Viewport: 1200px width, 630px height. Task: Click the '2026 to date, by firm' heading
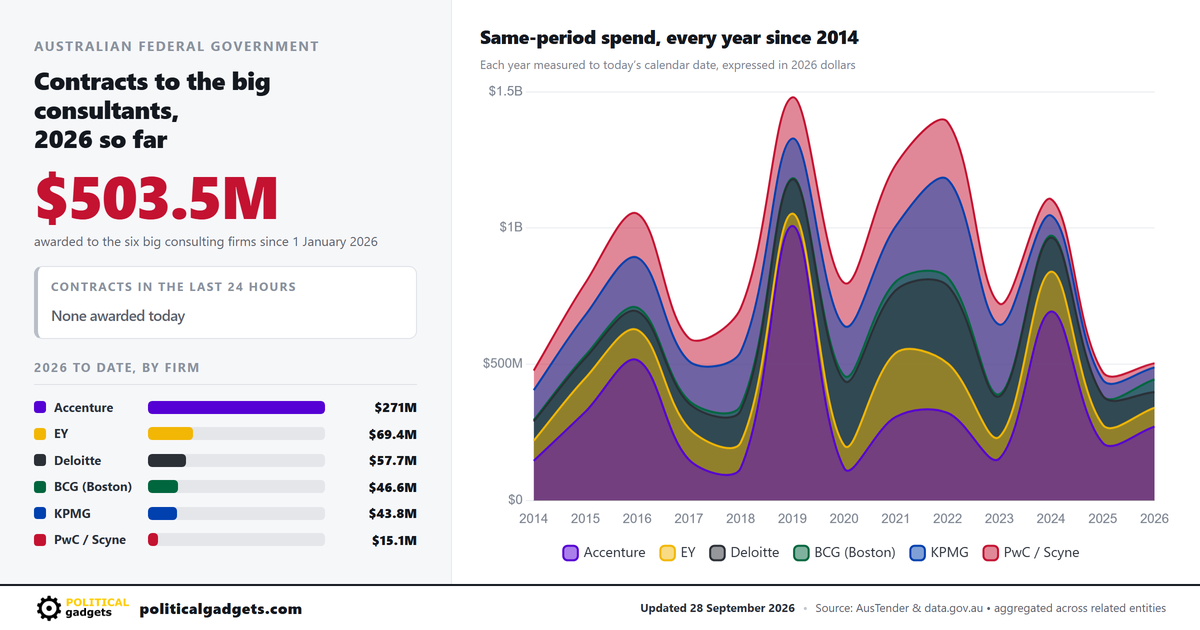(x=117, y=368)
